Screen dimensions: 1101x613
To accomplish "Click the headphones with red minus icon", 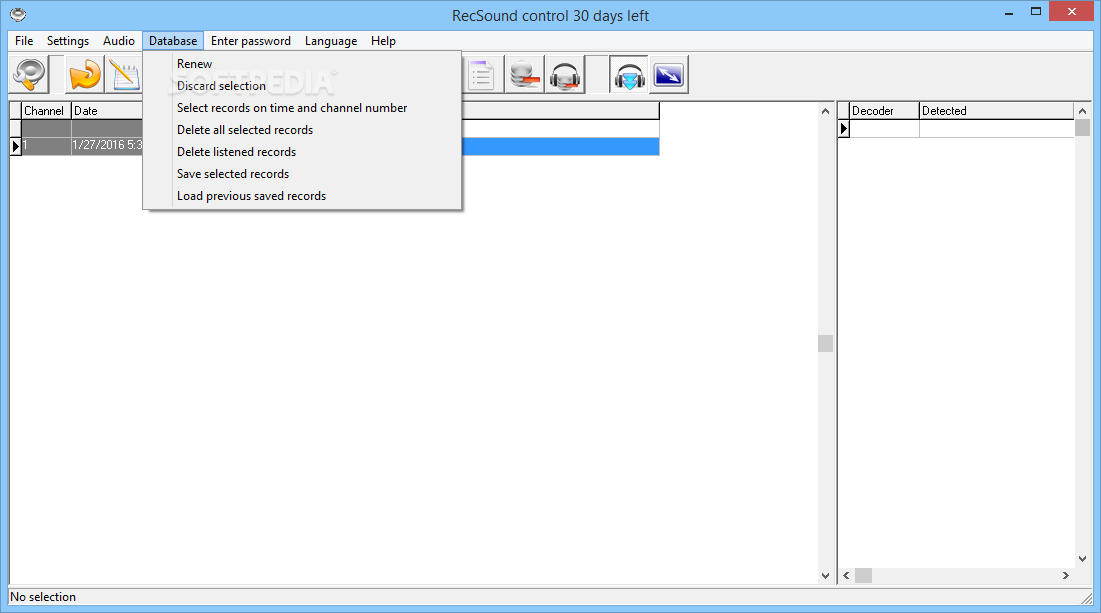I will pyautogui.click(x=565, y=74).
